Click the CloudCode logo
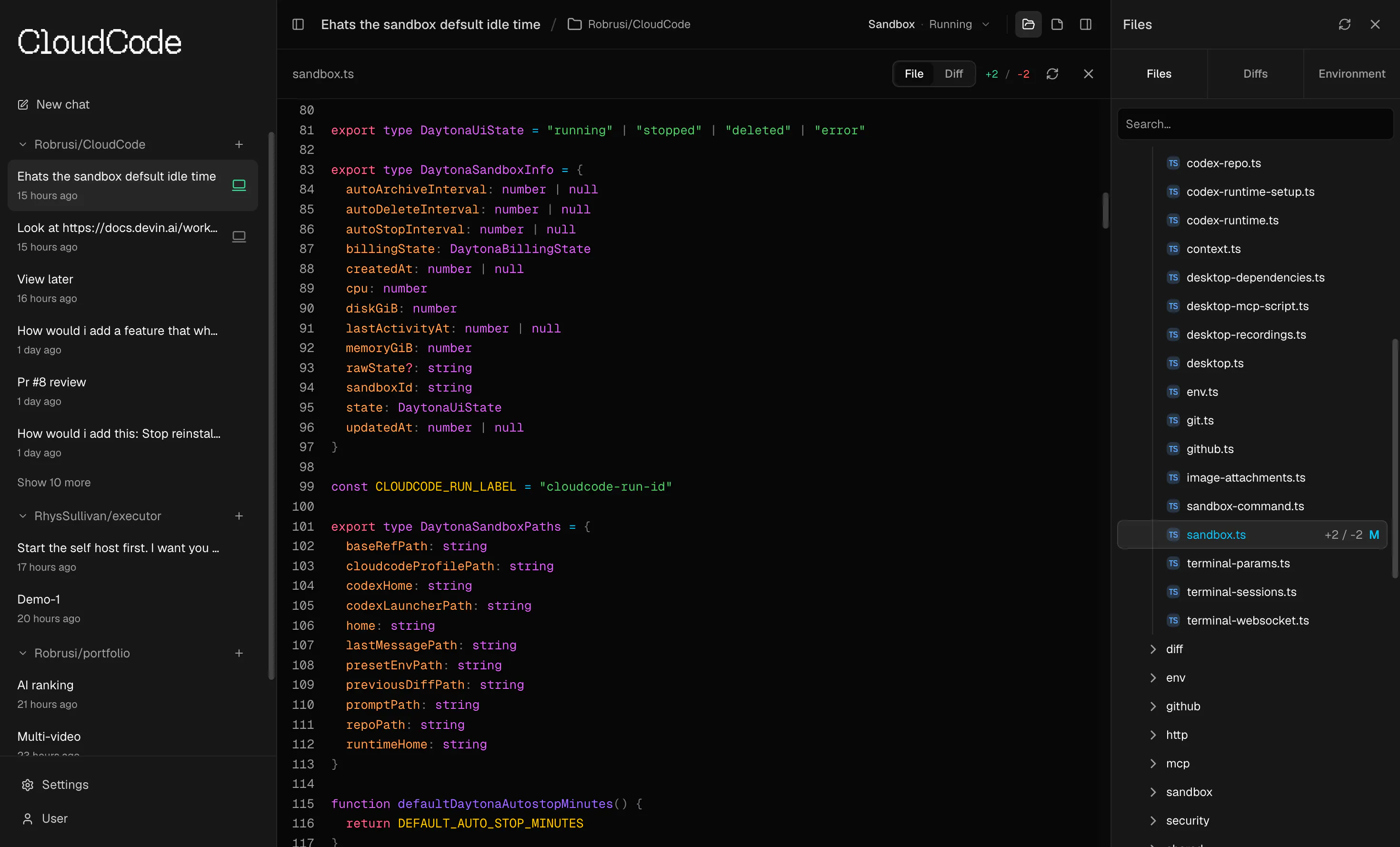This screenshot has width=1400, height=847. tap(100, 42)
